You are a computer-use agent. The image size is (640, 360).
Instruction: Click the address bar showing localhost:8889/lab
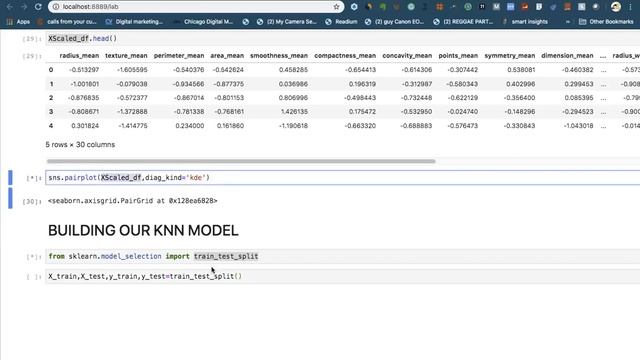click(196, 7)
